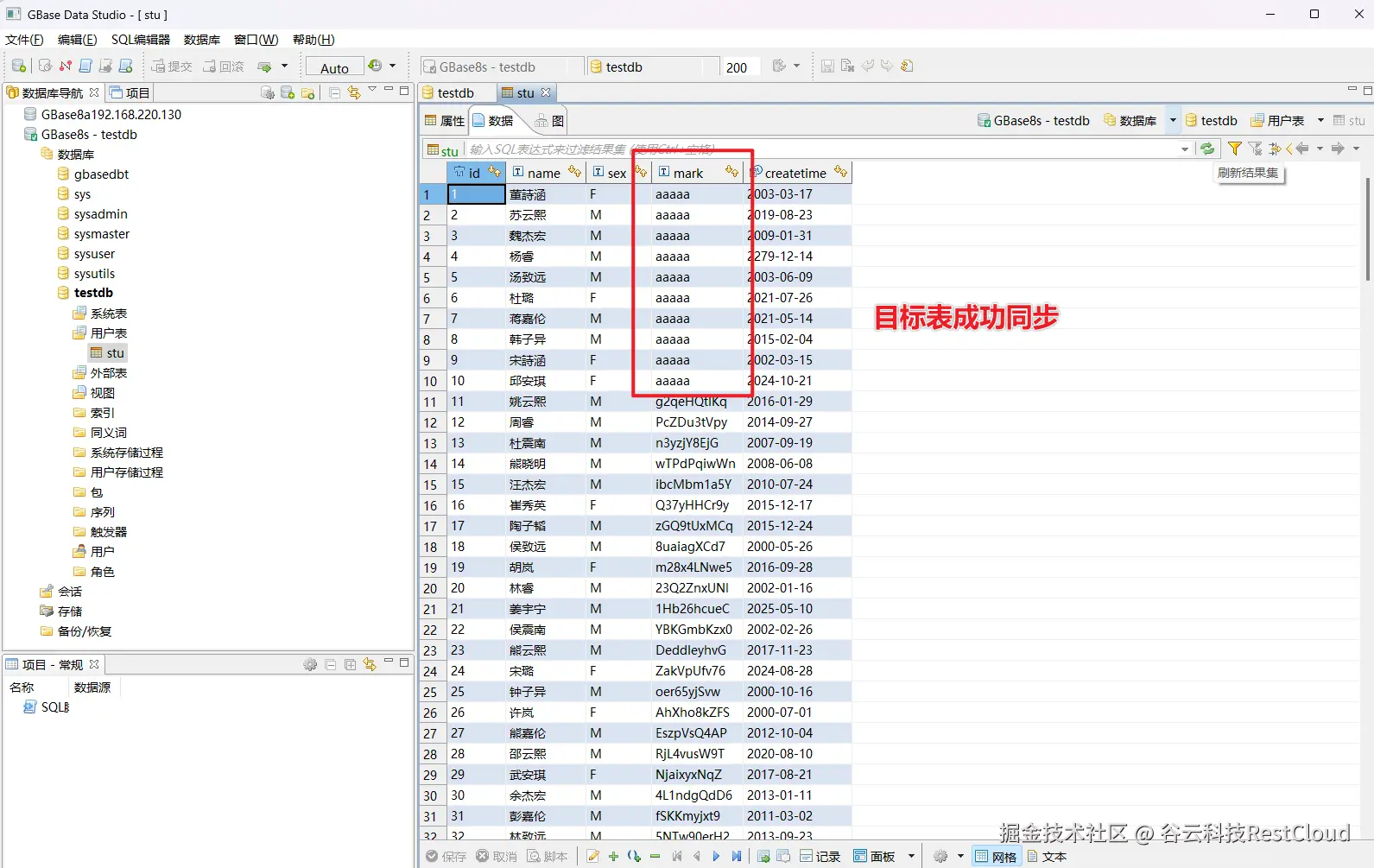The image size is (1374, 868).
Task: Open the filter history dropdown arrow
Action: (x=1185, y=149)
